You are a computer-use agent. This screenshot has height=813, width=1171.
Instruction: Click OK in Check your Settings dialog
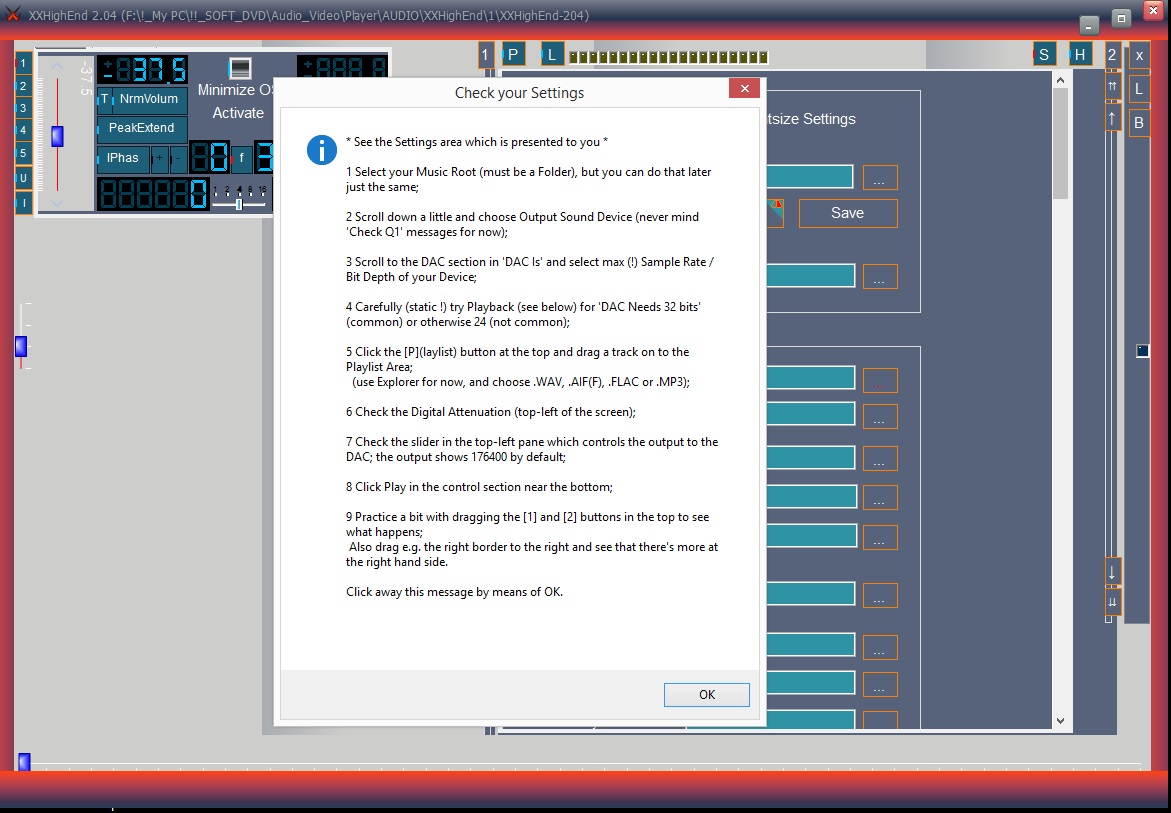pyautogui.click(x=706, y=694)
